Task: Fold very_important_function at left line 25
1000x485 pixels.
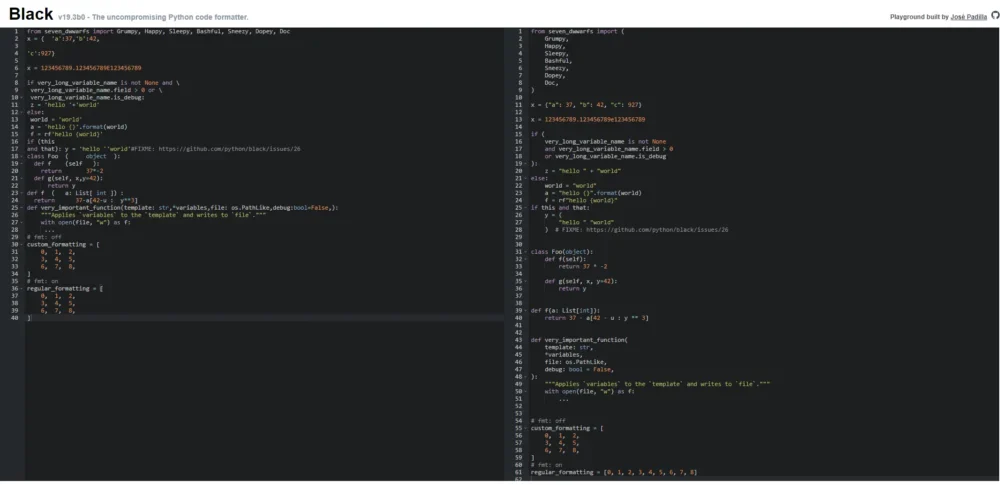Action: [22, 207]
